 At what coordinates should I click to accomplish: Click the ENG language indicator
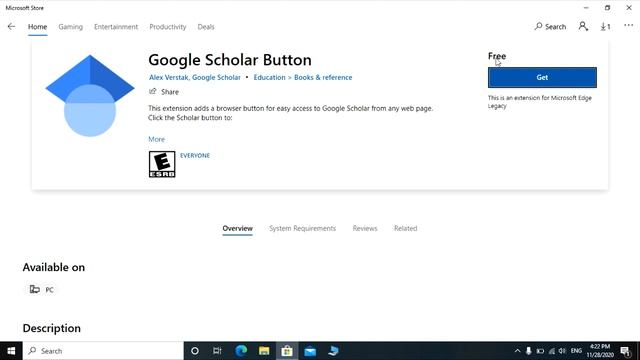tap(576, 351)
